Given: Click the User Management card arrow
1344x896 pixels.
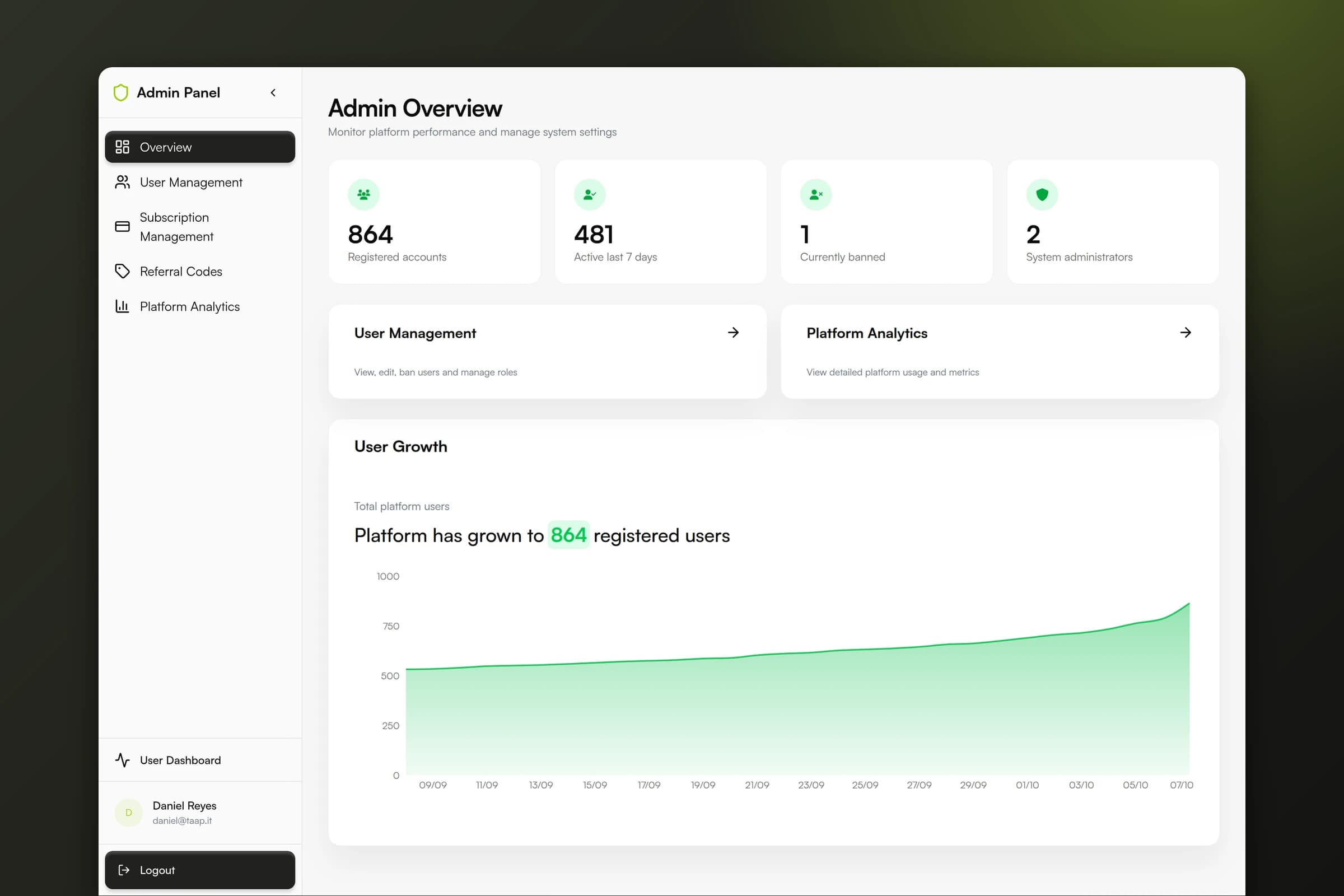Looking at the screenshot, I should (733, 333).
